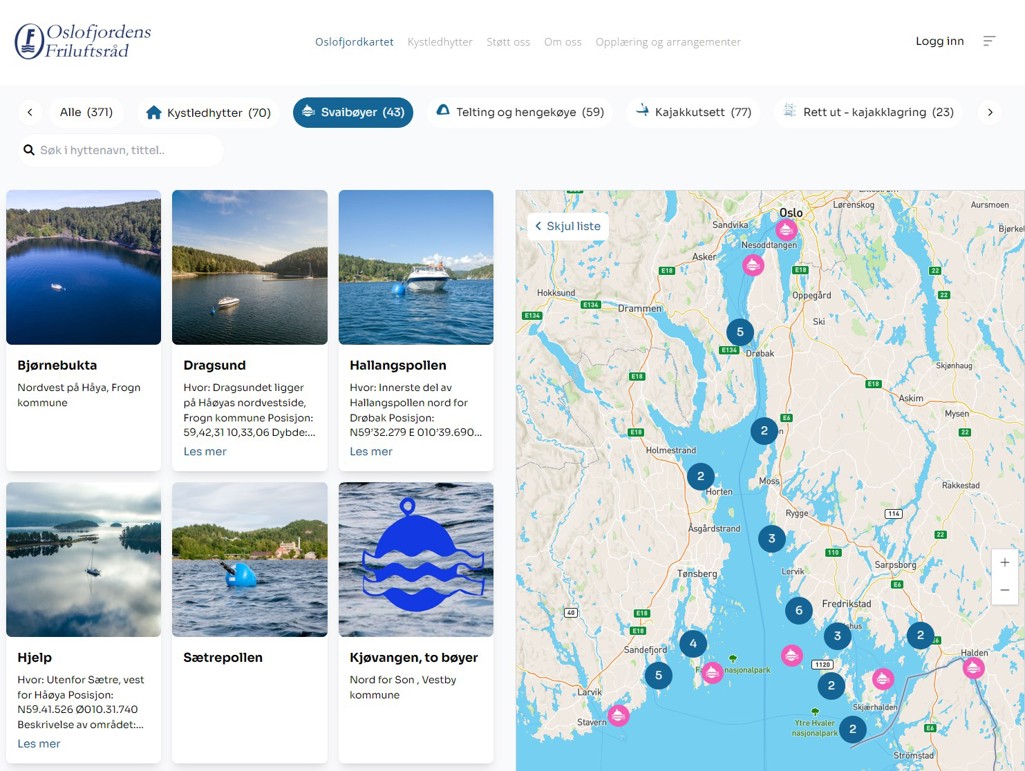Toggle the Svaibøyer (43) filter

pyautogui.click(x=353, y=112)
